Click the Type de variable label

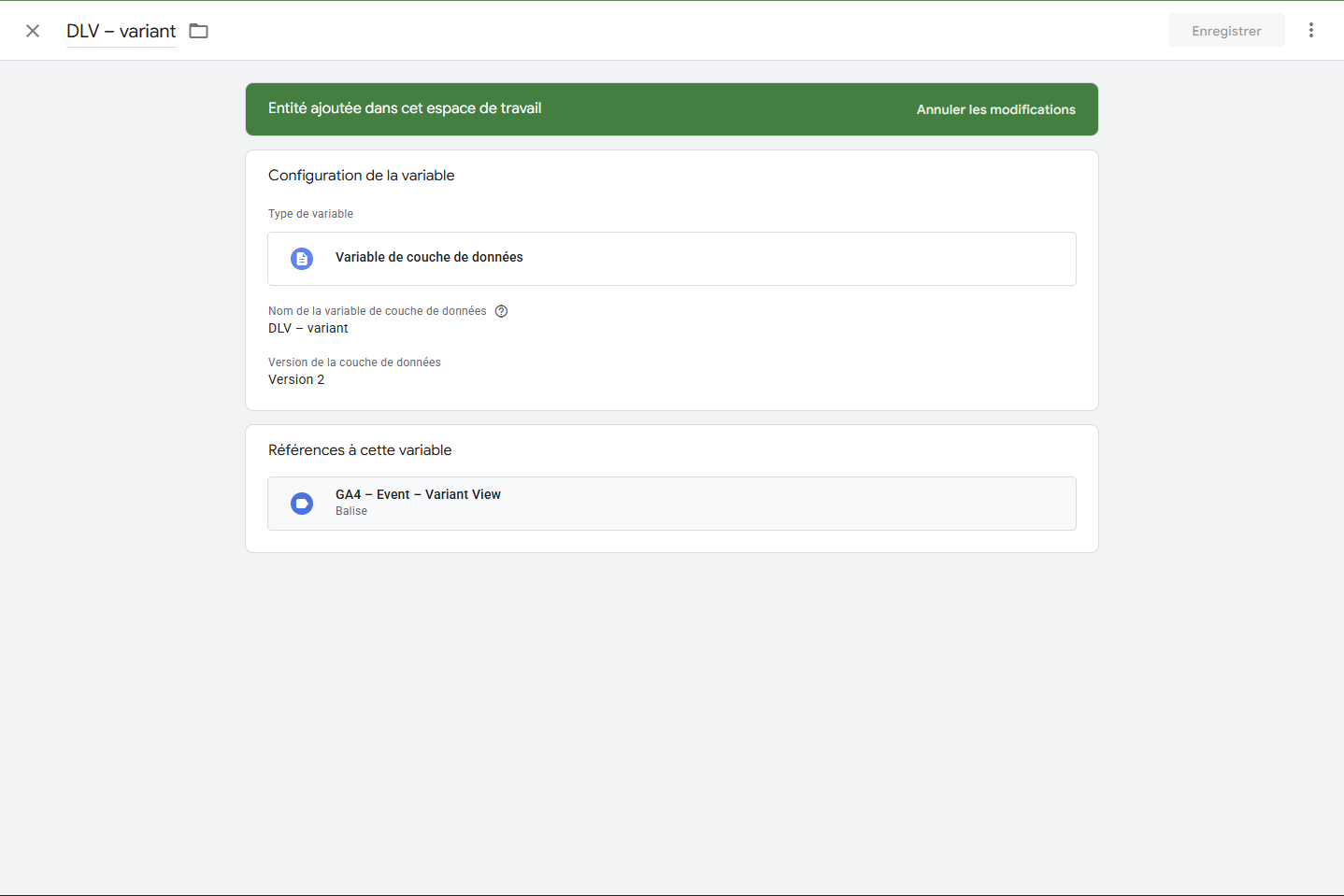coord(310,214)
